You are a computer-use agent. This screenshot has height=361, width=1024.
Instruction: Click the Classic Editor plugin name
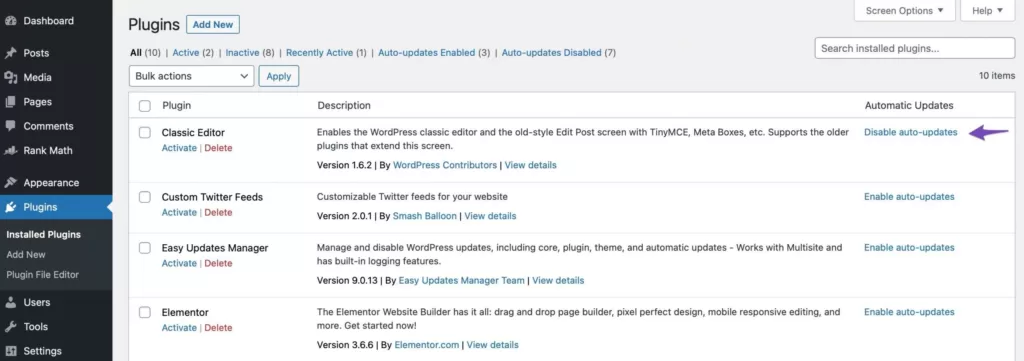coord(193,133)
